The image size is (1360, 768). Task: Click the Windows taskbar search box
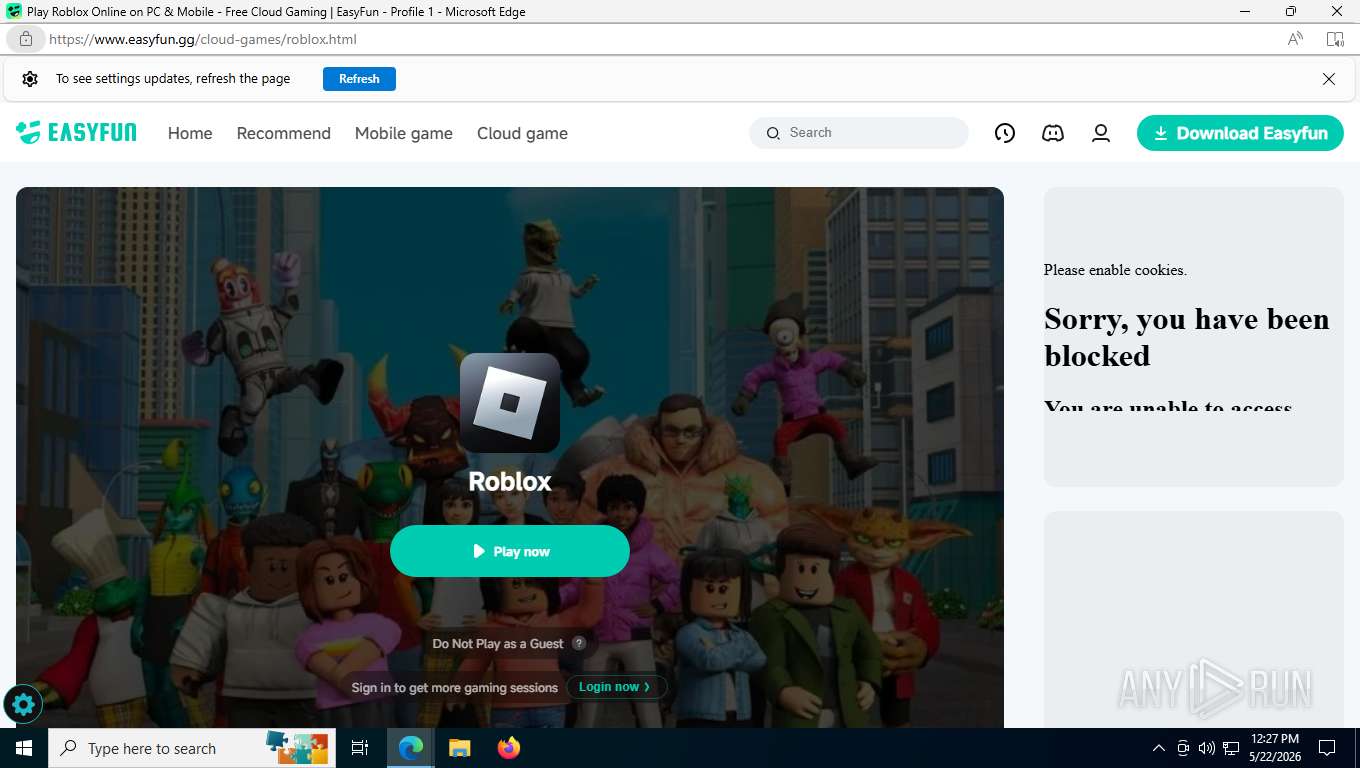click(191, 748)
